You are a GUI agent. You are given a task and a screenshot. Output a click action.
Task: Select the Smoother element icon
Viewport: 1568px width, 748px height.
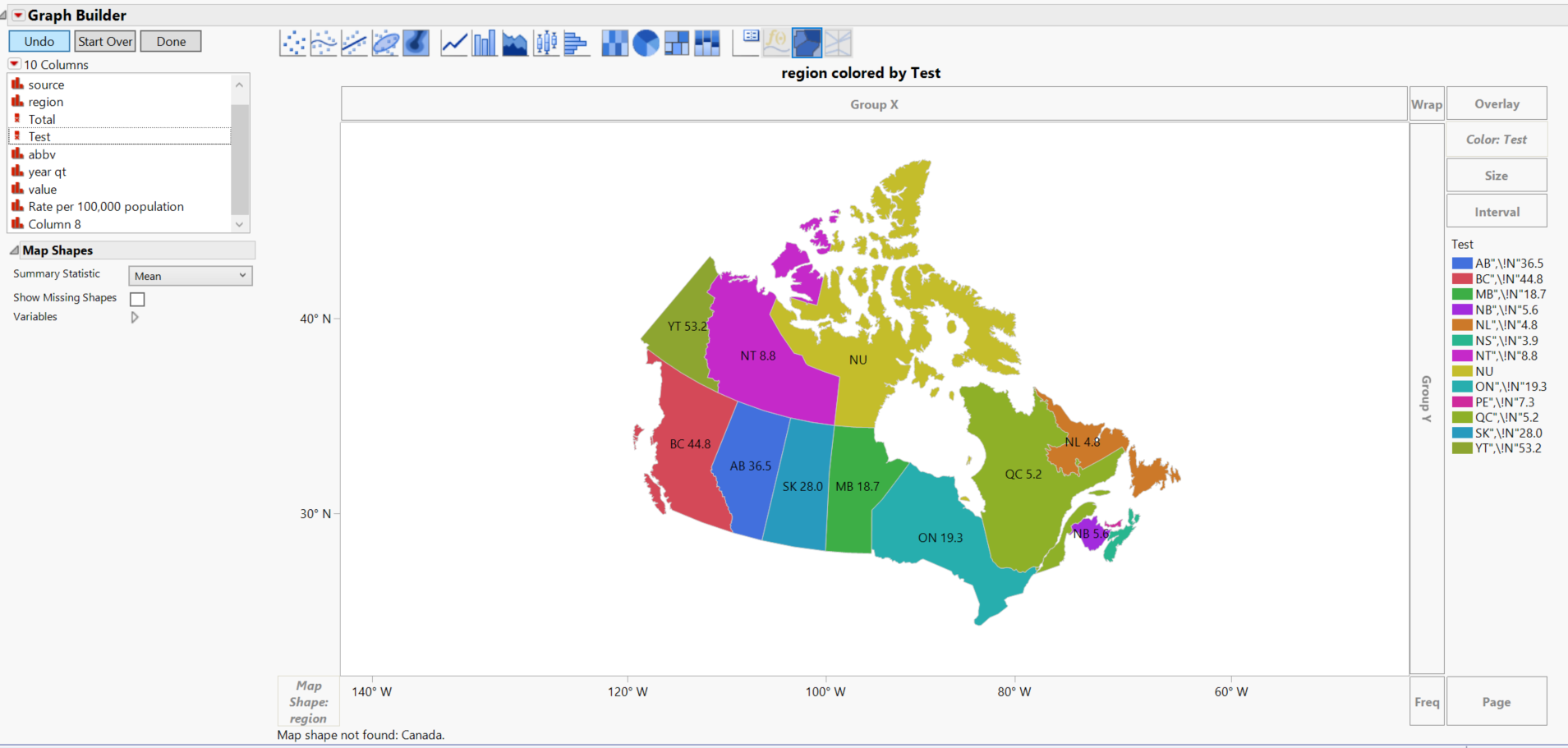point(324,42)
